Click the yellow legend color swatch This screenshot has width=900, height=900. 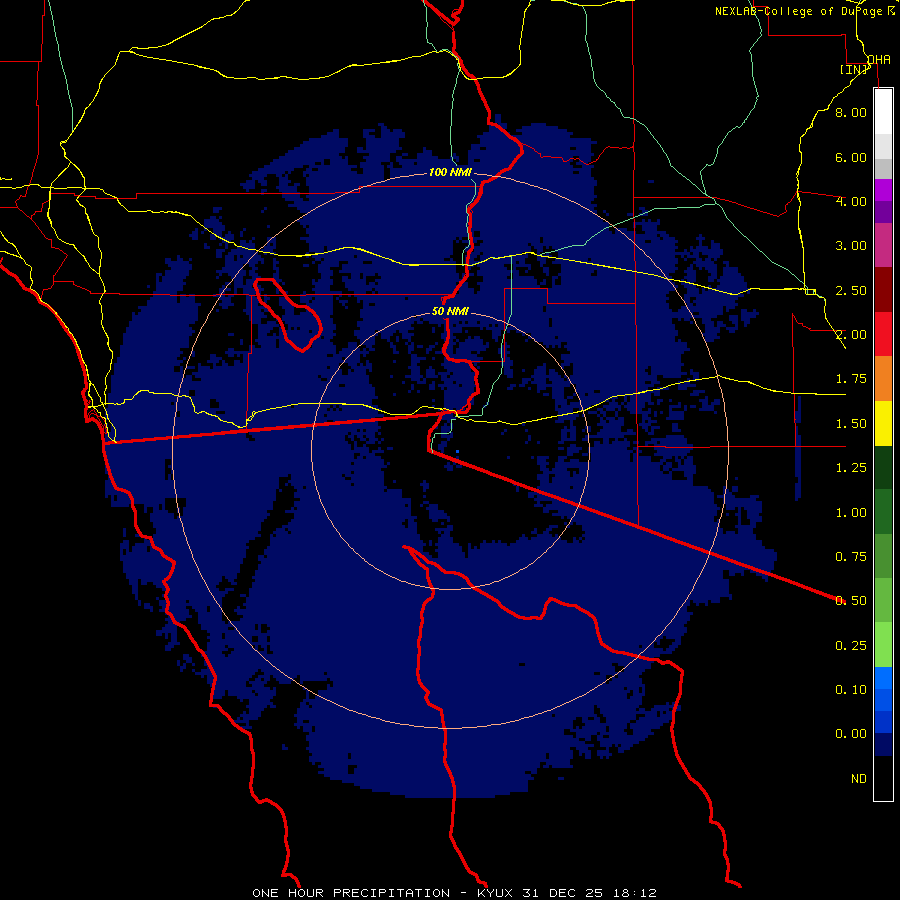click(883, 423)
